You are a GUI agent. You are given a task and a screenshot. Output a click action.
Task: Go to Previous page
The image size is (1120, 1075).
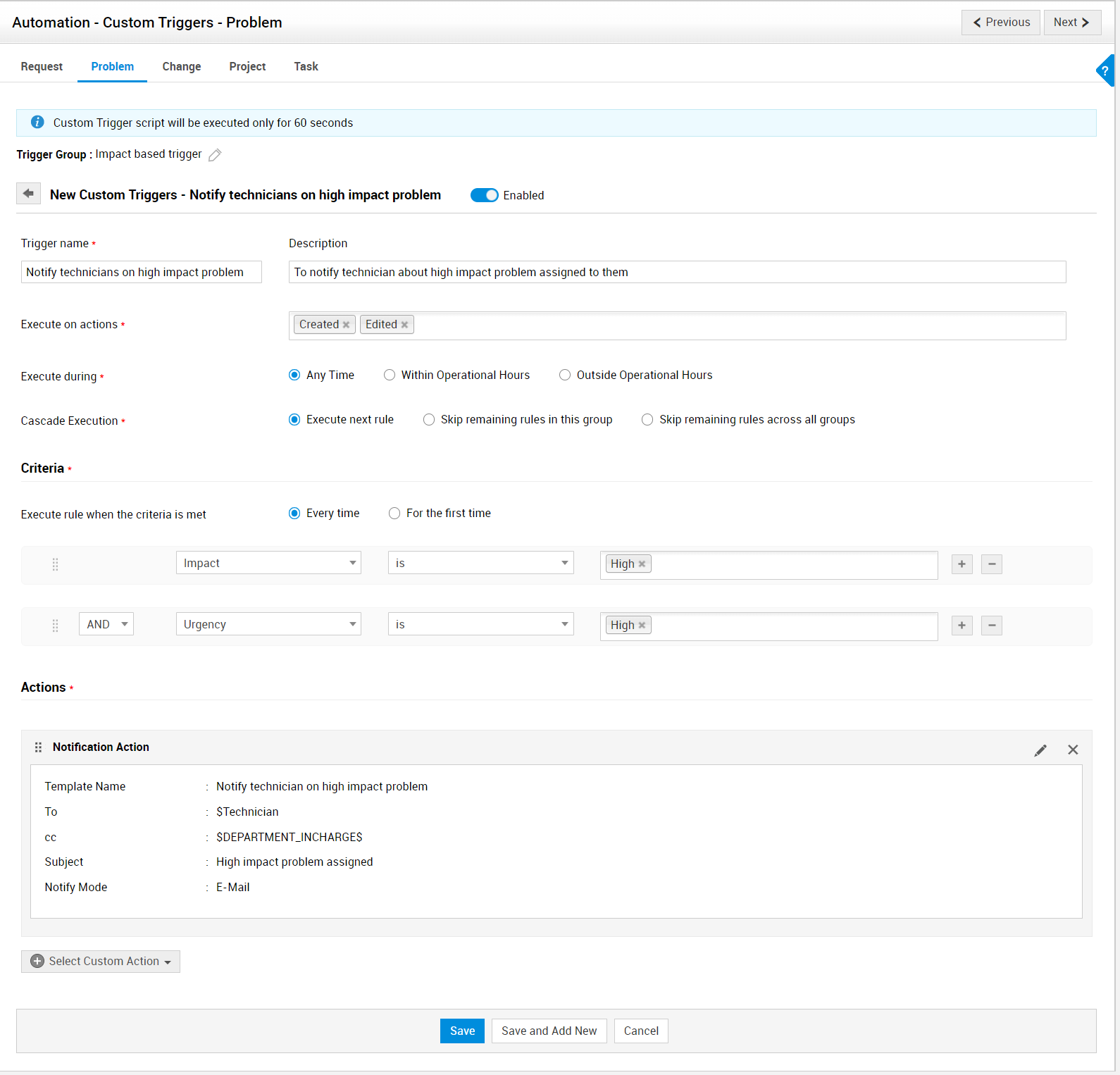pyautogui.click(x=1001, y=23)
